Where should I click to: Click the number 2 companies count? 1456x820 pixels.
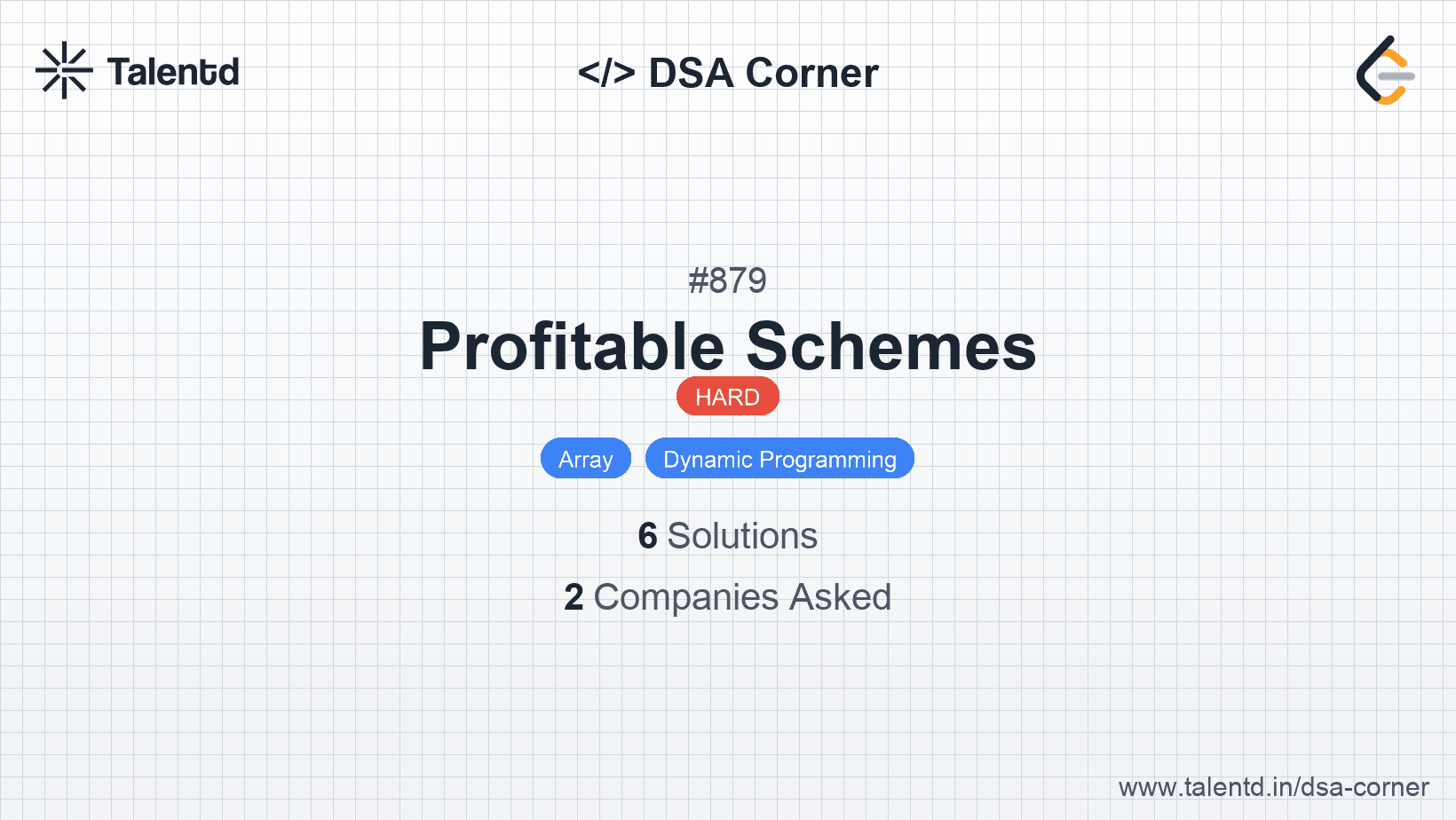click(x=574, y=597)
